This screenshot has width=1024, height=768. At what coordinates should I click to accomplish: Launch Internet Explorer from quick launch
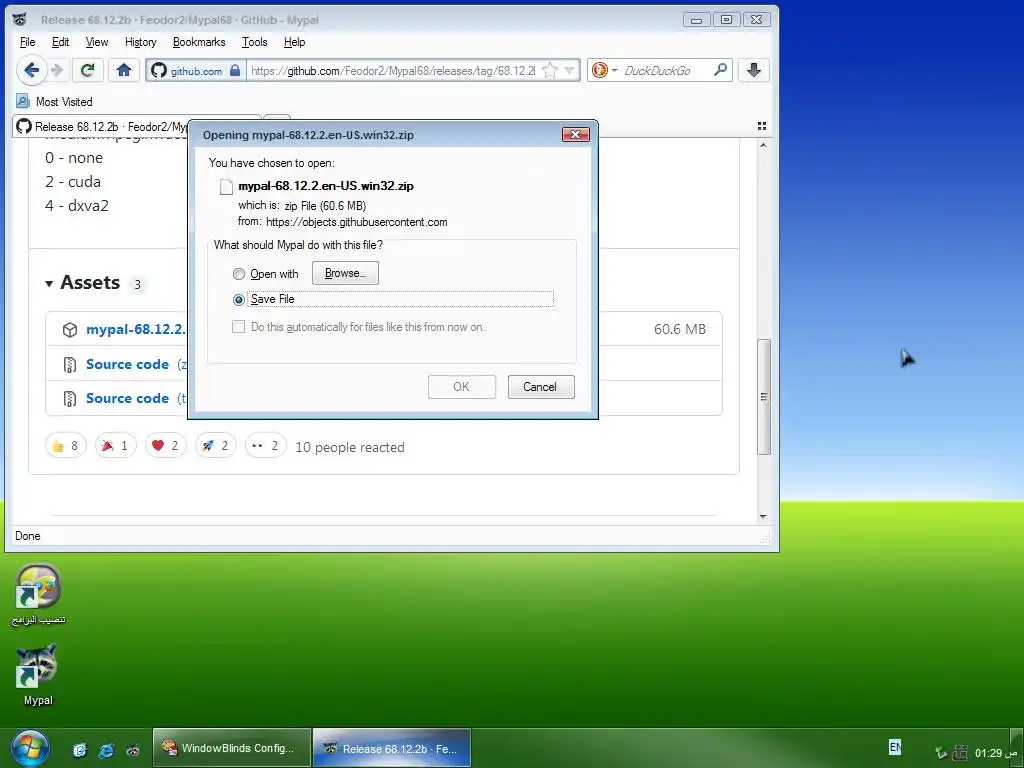pyautogui.click(x=106, y=750)
